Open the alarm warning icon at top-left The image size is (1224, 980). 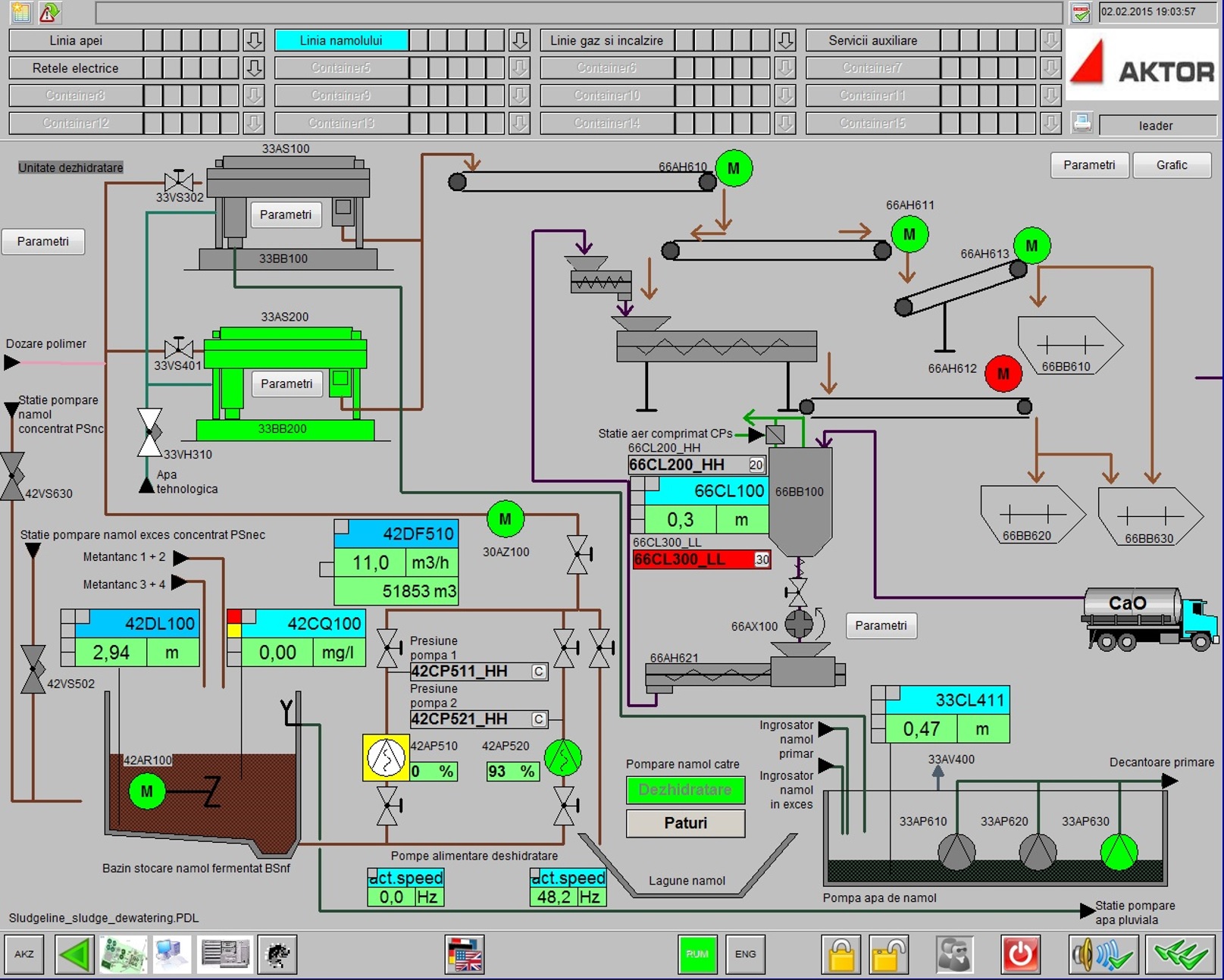coord(49,12)
